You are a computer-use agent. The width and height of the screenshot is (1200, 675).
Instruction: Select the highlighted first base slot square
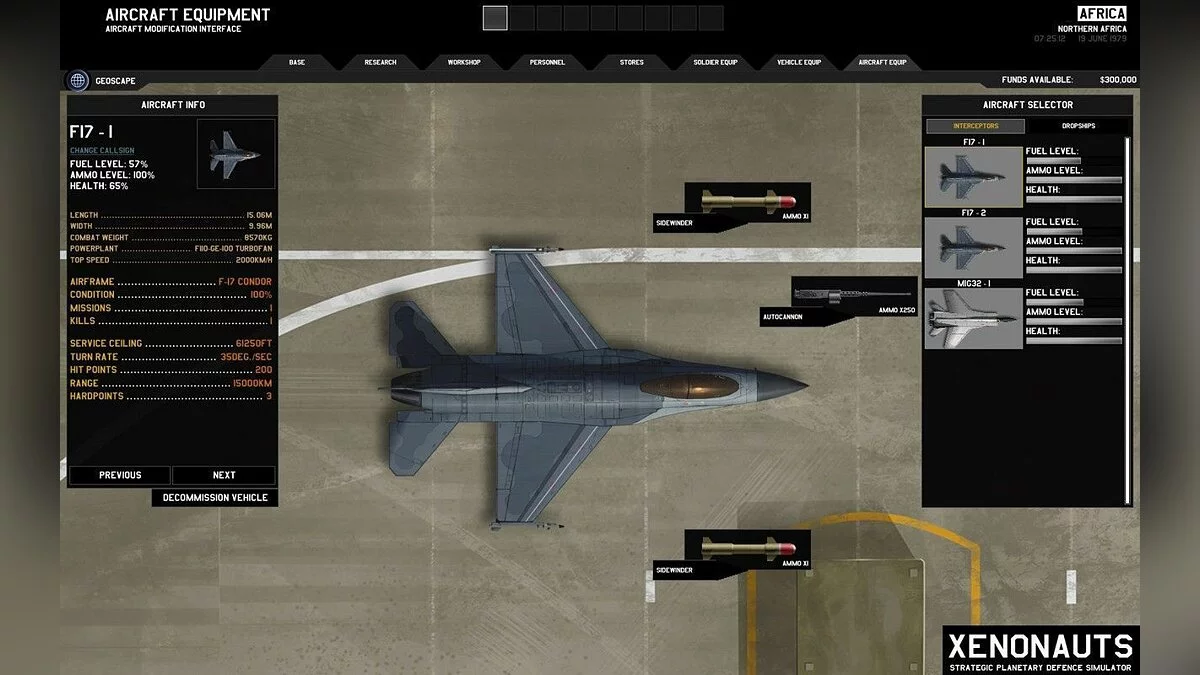tap(495, 18)
